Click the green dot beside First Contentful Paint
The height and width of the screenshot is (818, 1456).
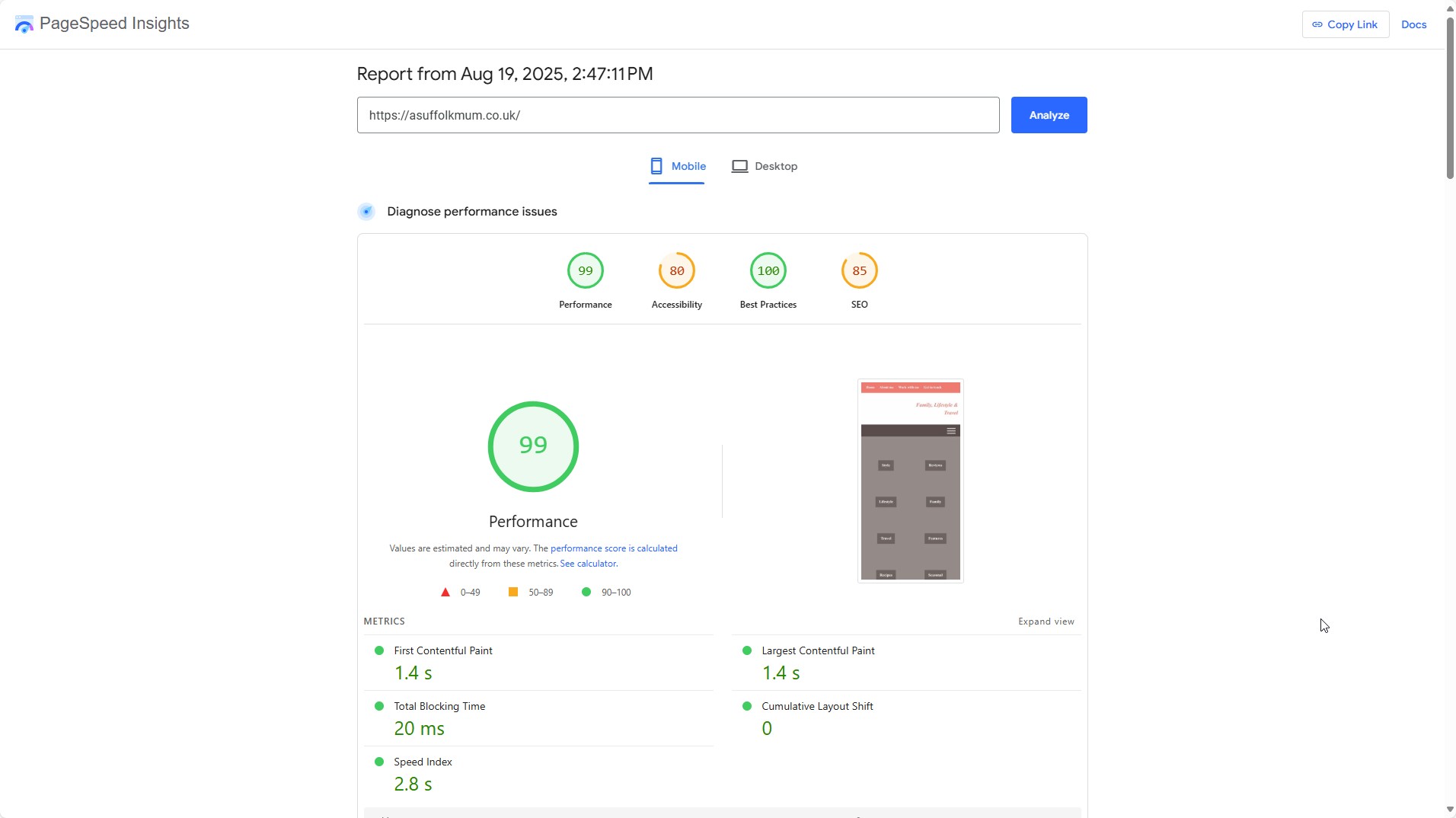[x=379, y=650]
